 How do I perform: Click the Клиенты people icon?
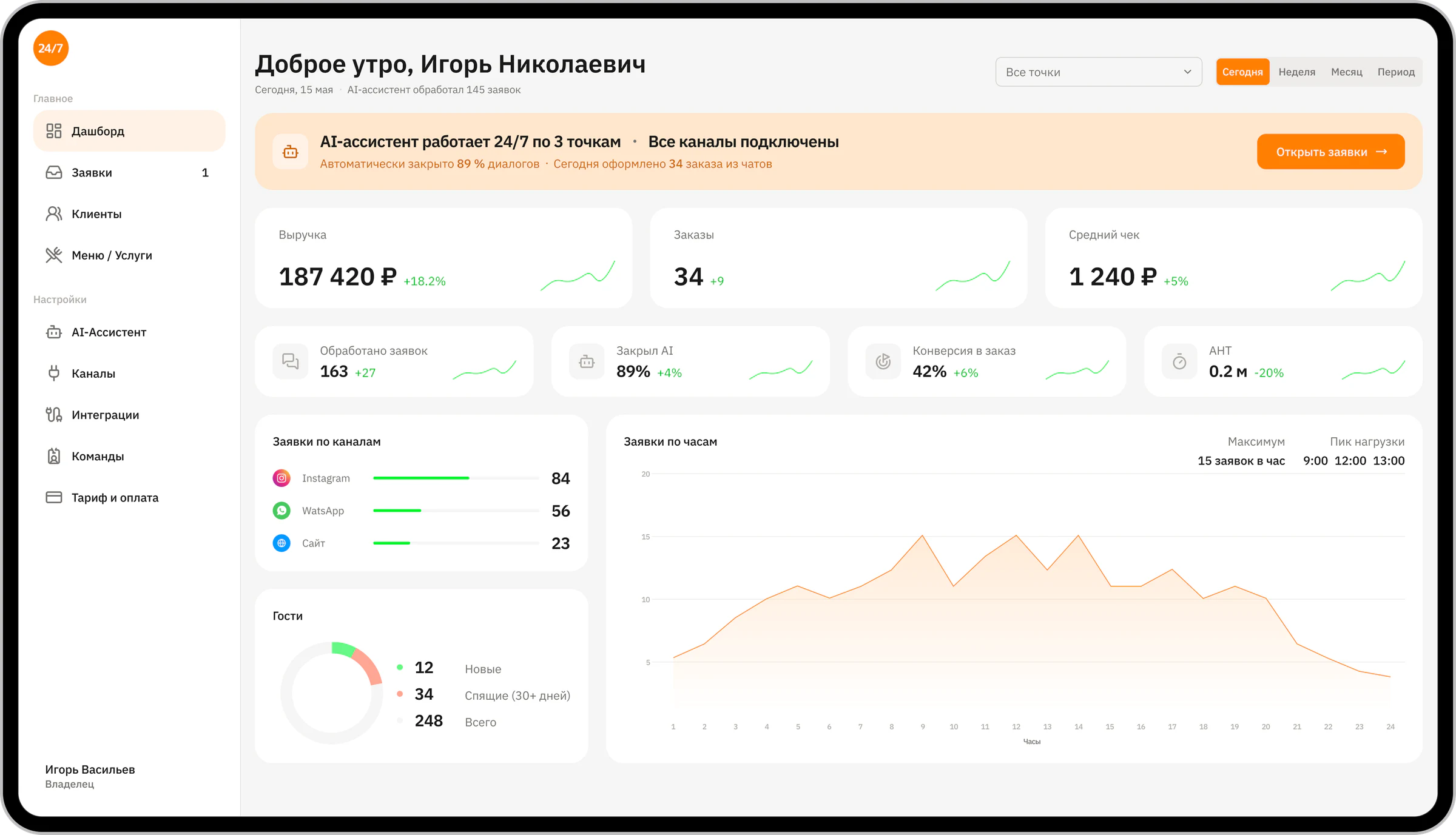54,213
